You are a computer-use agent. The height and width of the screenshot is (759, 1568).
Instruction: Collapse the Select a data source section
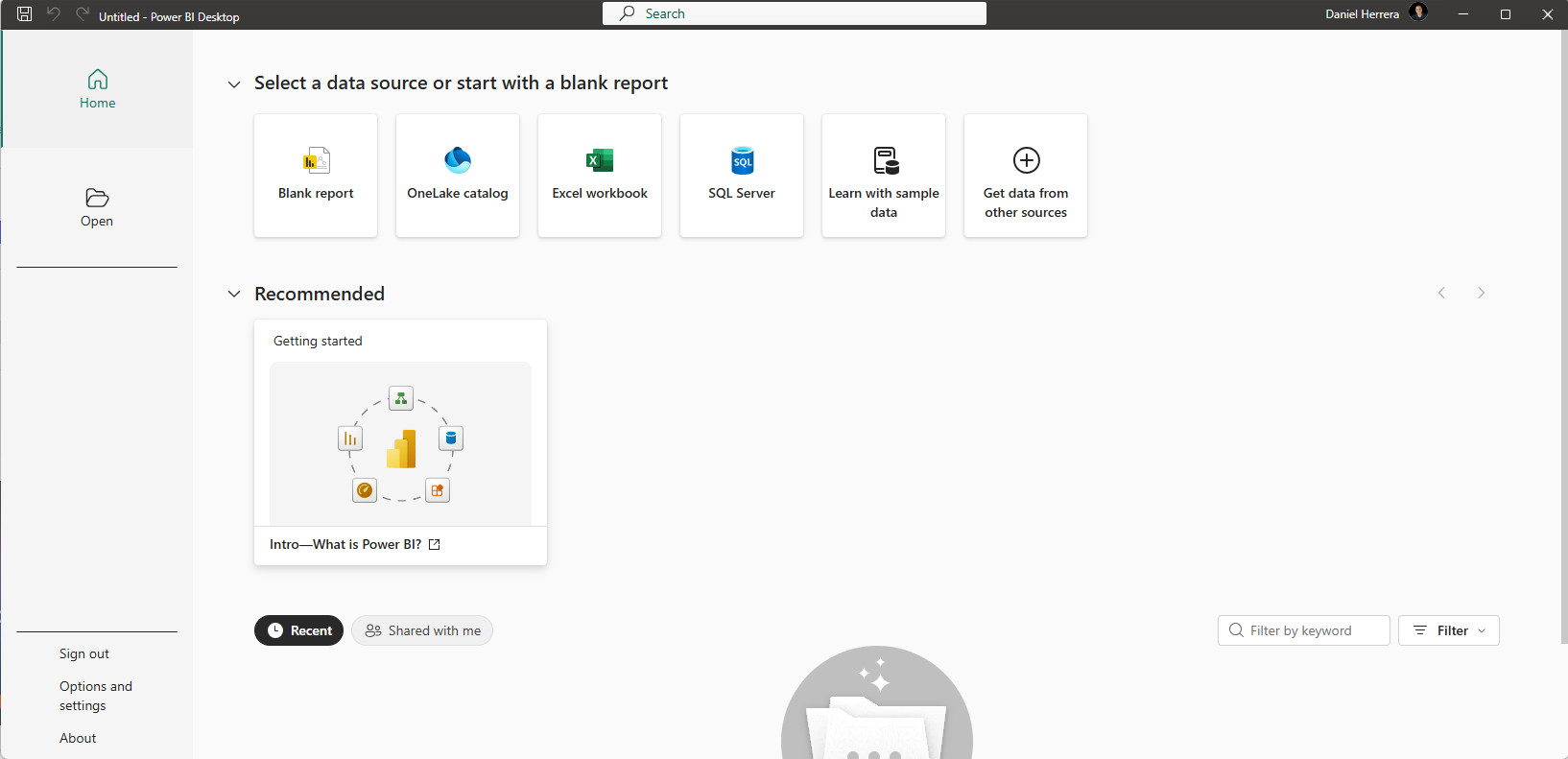[234, 84]
